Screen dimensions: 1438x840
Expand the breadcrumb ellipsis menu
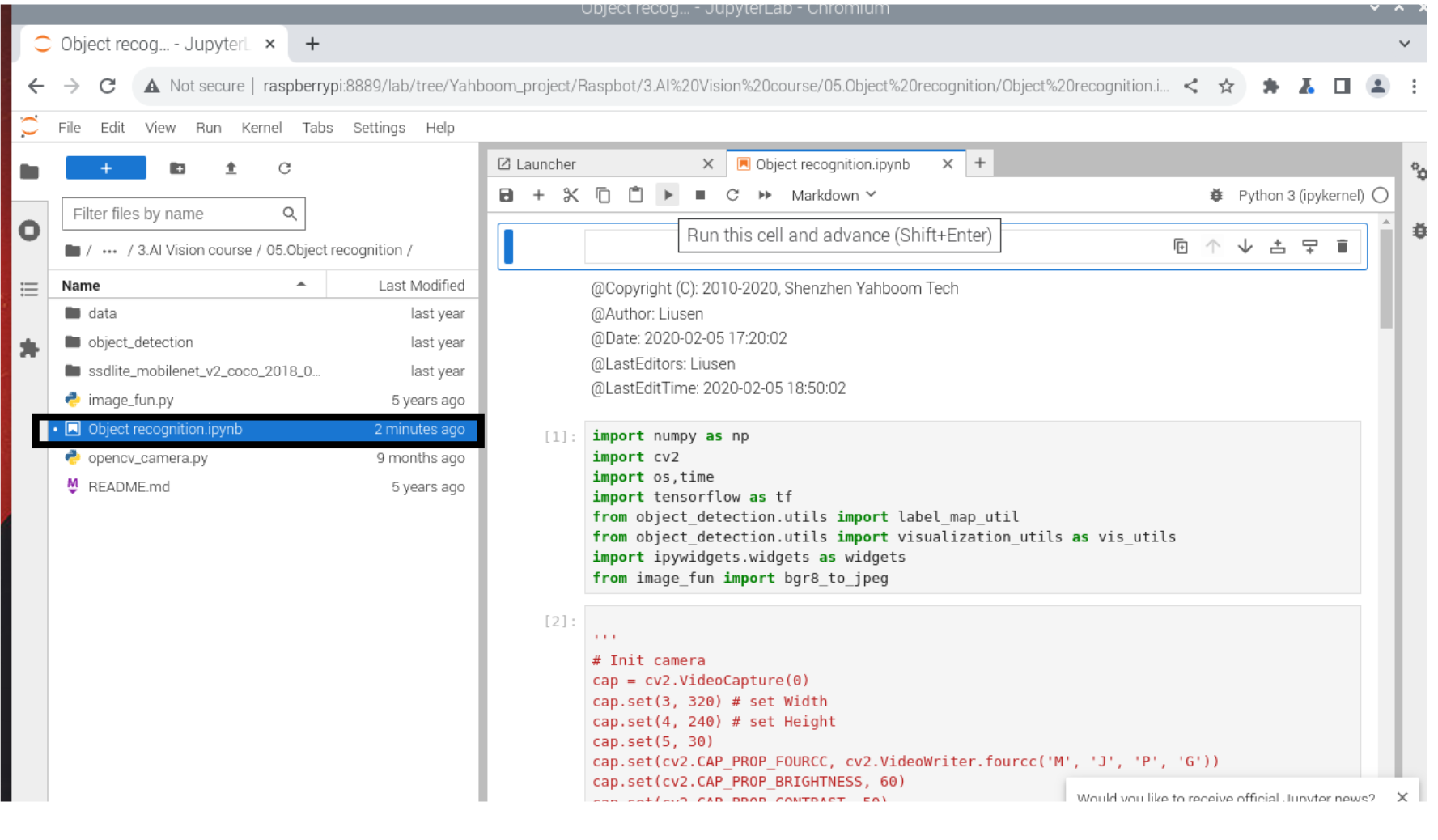[x=109, y=250]
